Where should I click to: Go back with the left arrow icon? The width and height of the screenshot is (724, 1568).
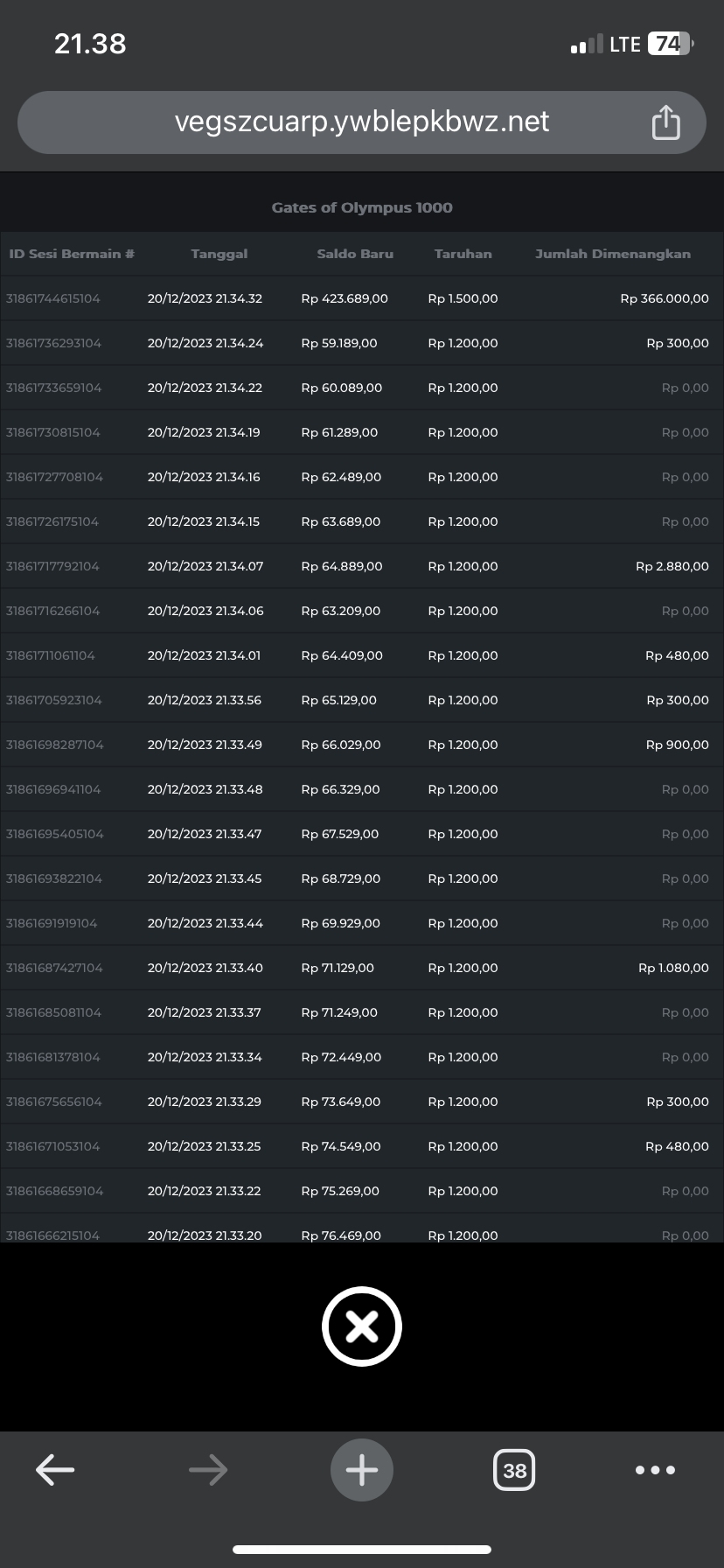[55, 1470]
